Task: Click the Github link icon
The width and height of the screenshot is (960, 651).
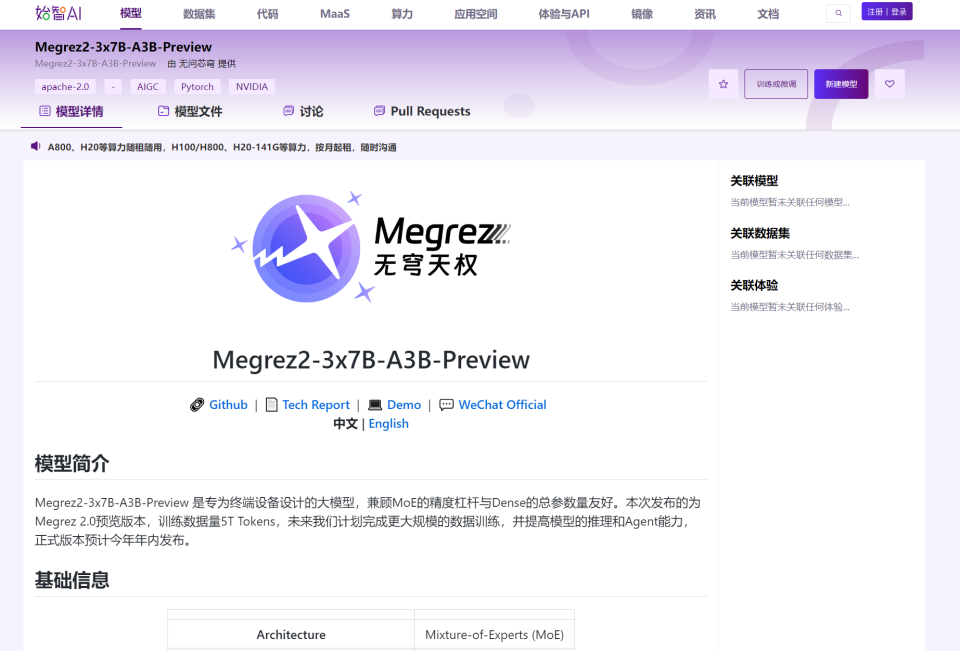Action: coord(197,405)
